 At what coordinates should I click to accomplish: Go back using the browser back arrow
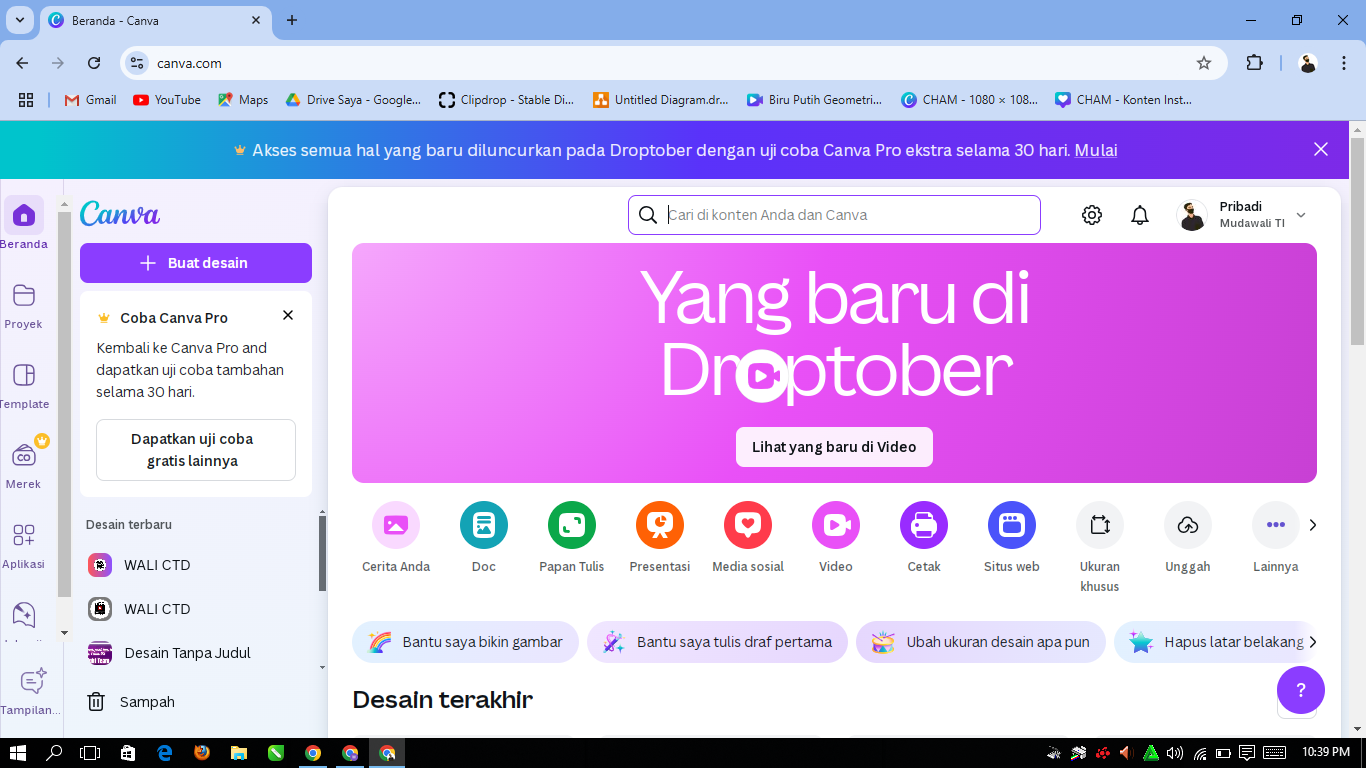tap(22, 63)
